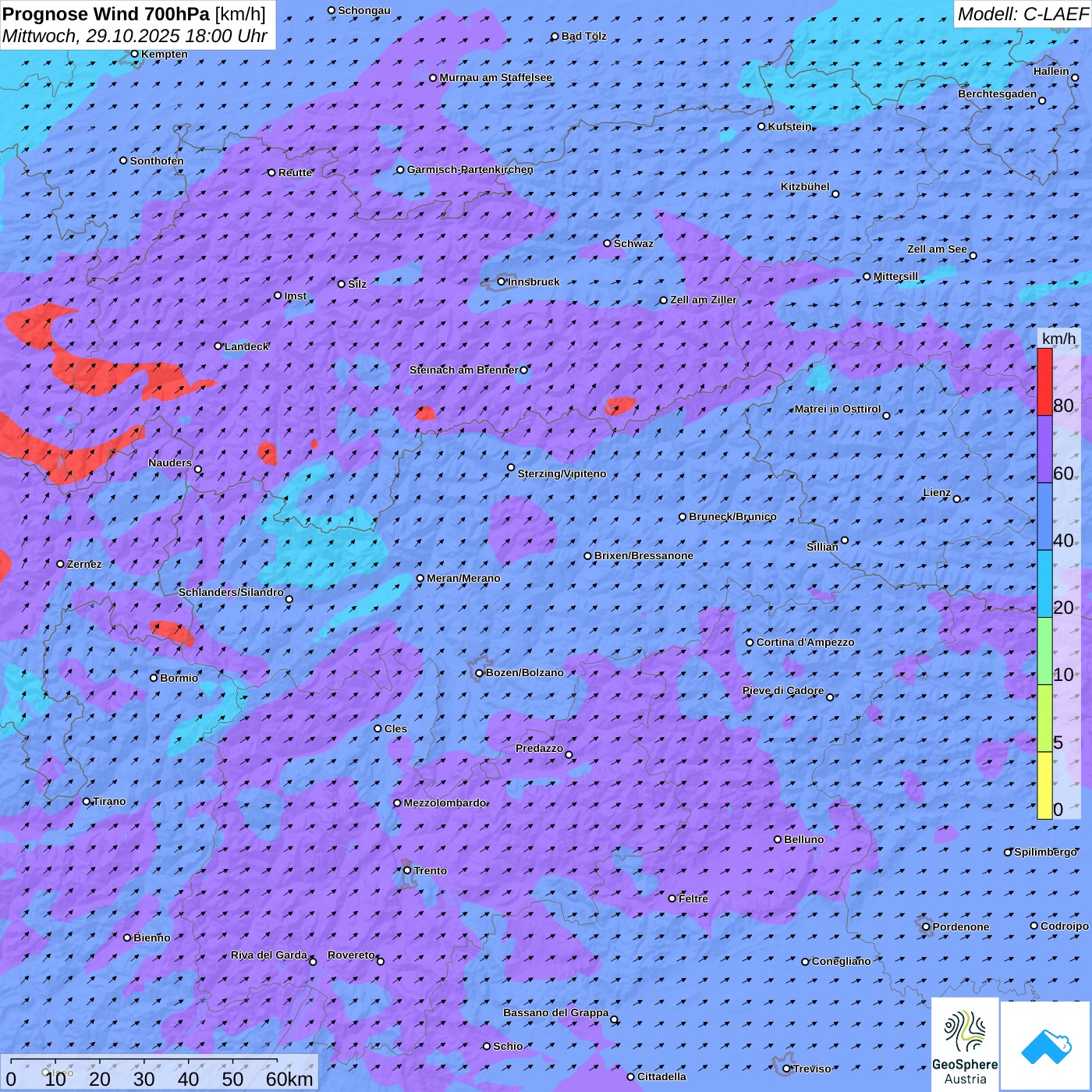Click the 'Reutte' label
The width and height of the screenshot is (1092, 1092).
click(295, 172)
